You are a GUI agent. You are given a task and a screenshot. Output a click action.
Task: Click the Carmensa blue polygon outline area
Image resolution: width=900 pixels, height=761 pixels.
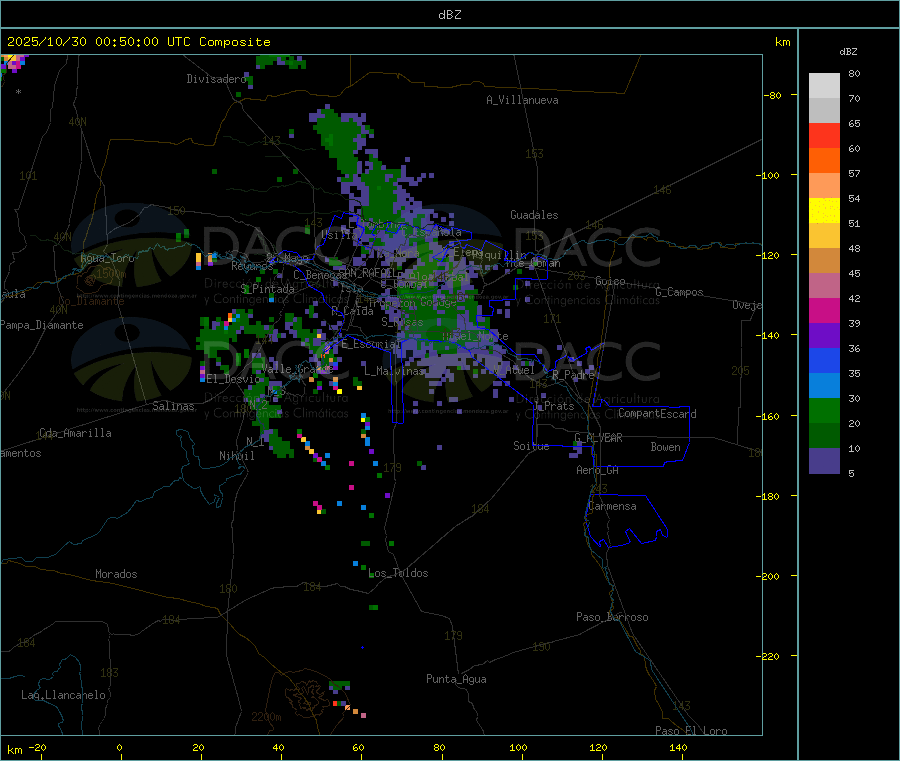626,521
